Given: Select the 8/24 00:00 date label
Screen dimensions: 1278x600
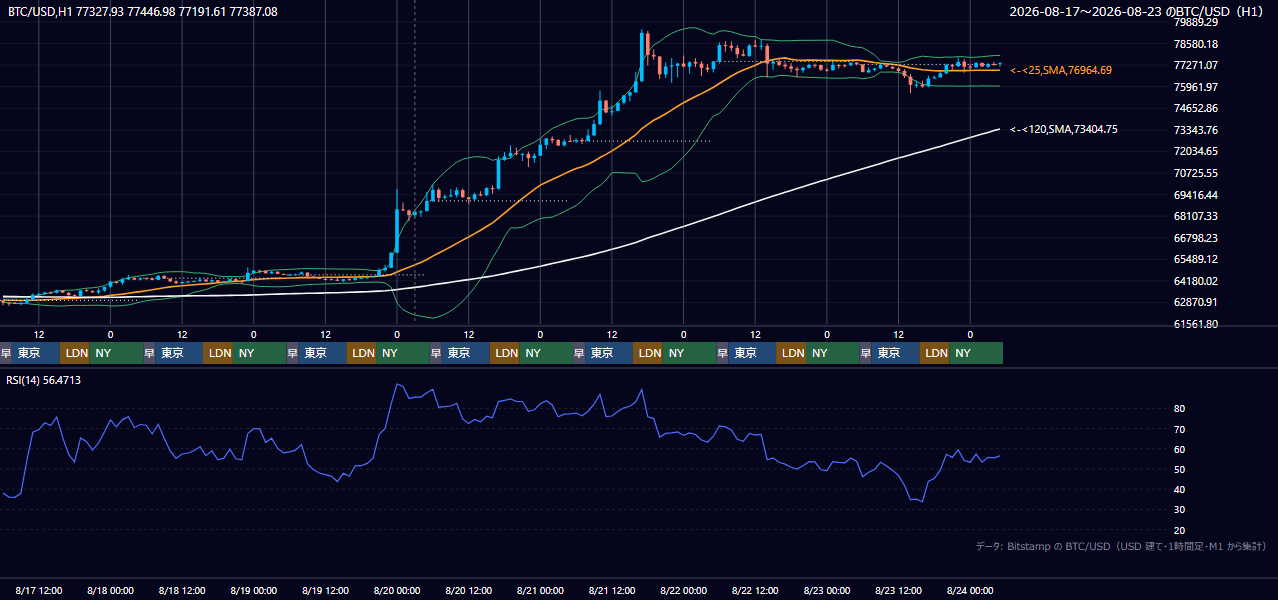Looking at the screenshot, I should [970, 590].
